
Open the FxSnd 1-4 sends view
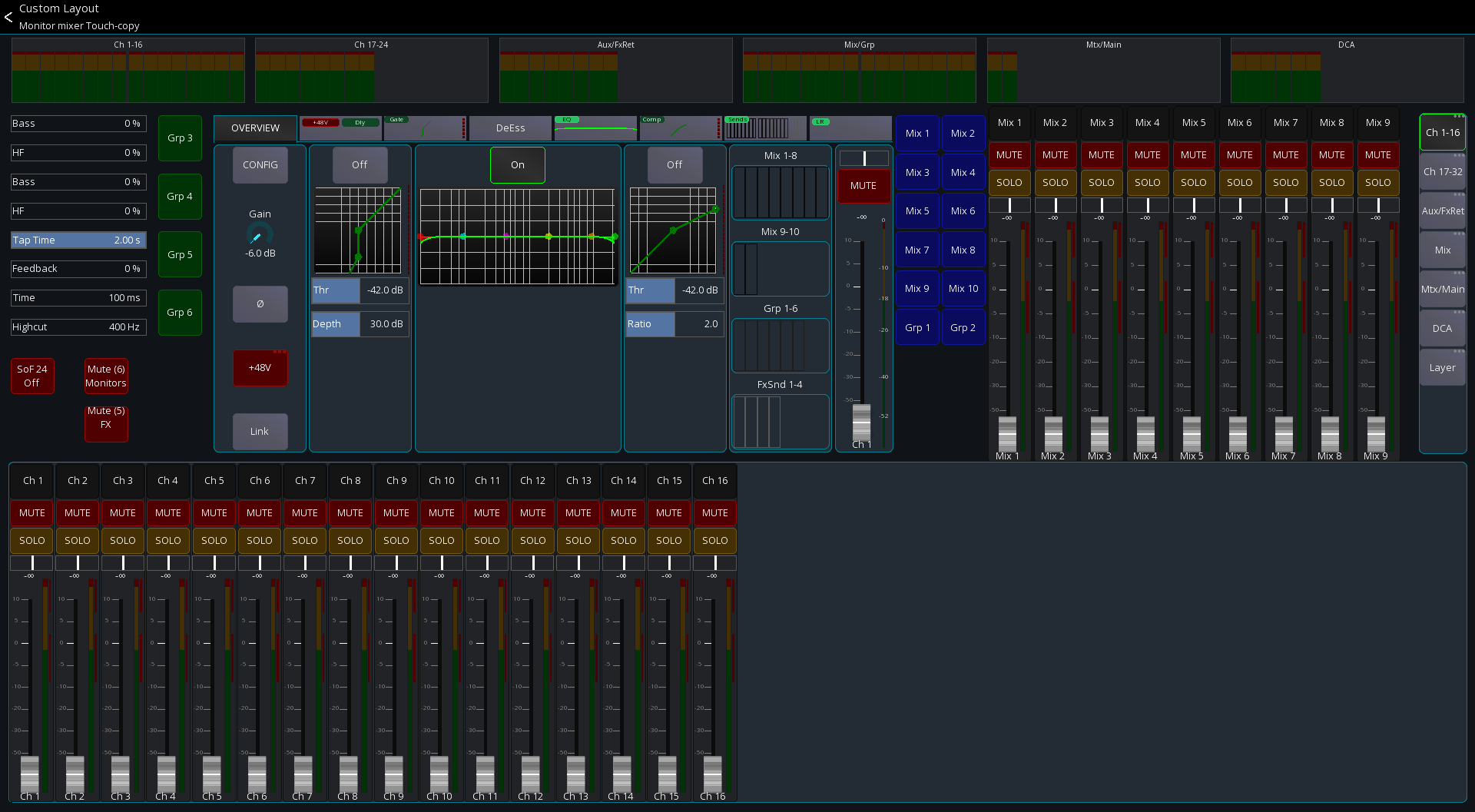click(780, 421)
